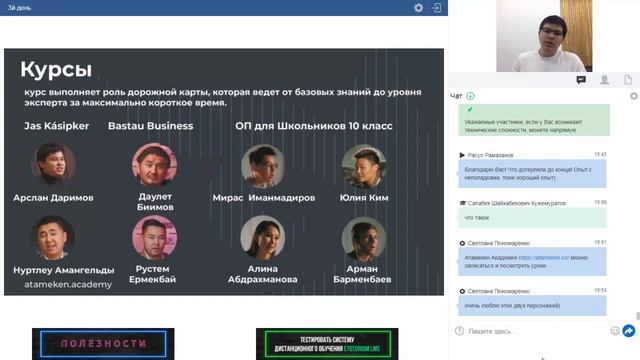Click 'ОП для Школьников 10 класс' title
This screenshot has height=360, width=640.
(x=313, y=126)
